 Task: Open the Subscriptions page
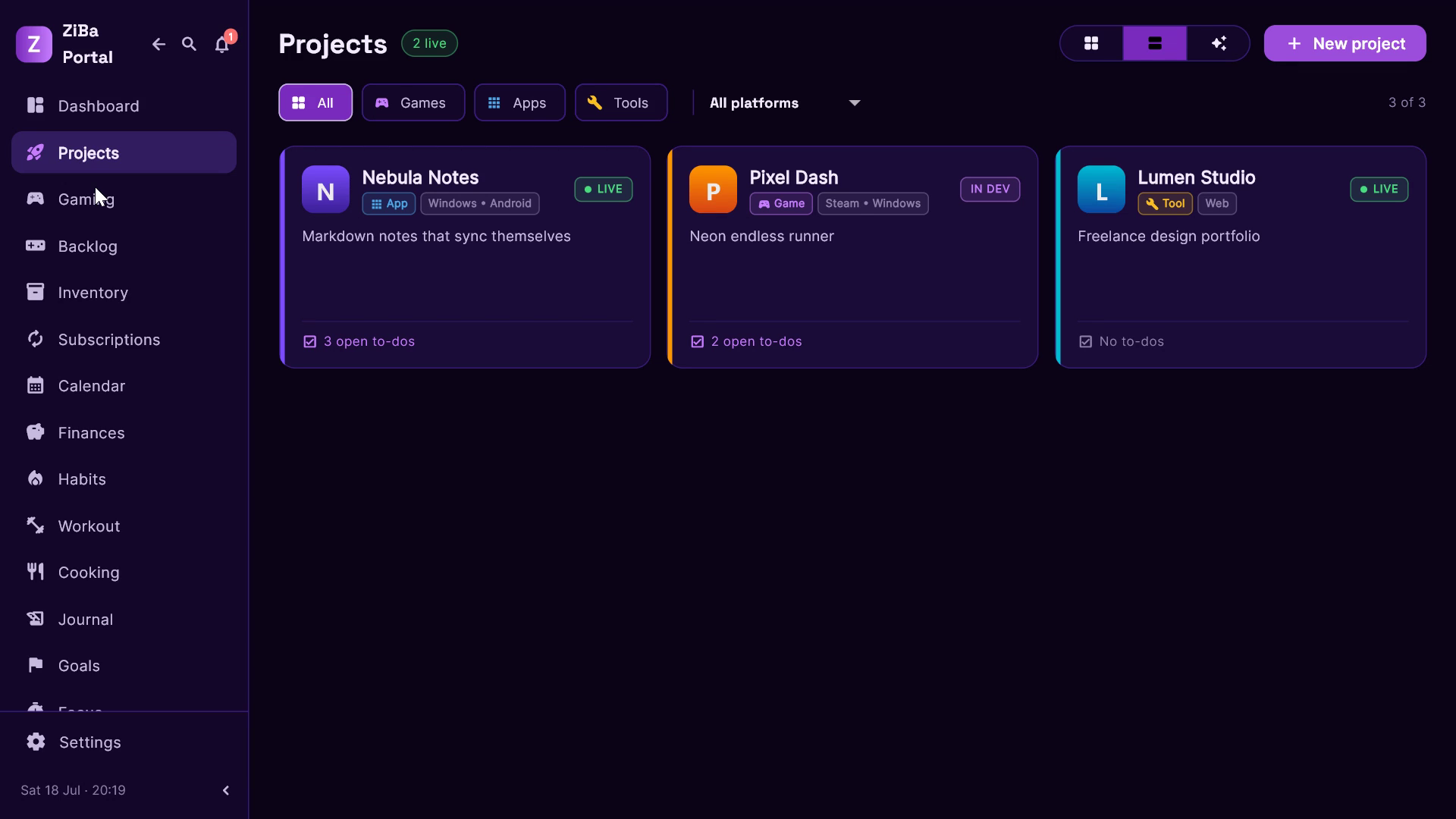[124, 340]
